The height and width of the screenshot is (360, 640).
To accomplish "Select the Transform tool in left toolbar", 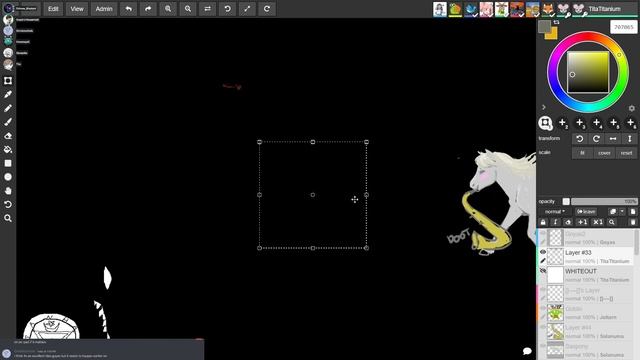I will coord(8,81).
